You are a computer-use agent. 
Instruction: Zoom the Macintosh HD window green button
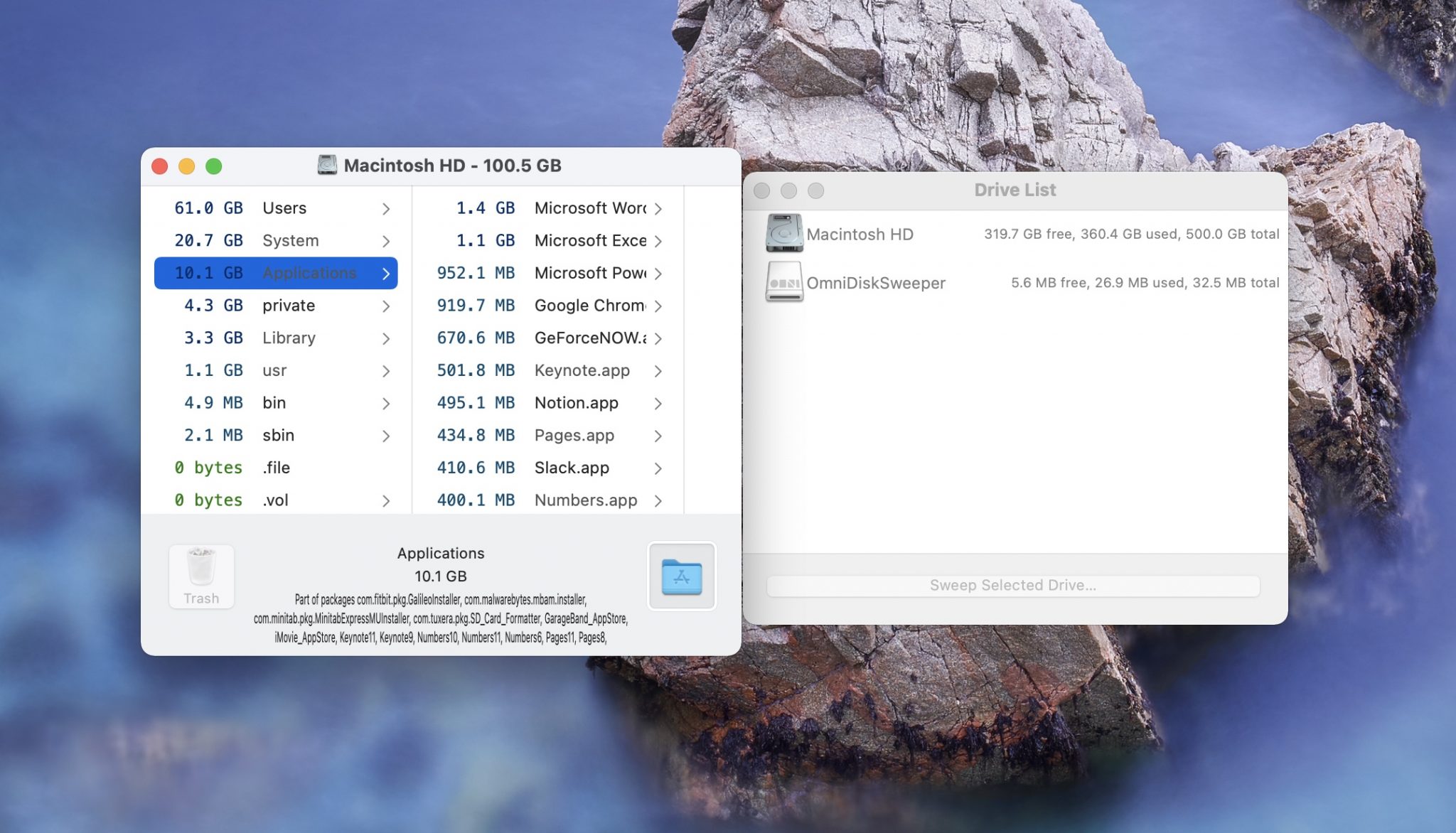click(214, 166)
